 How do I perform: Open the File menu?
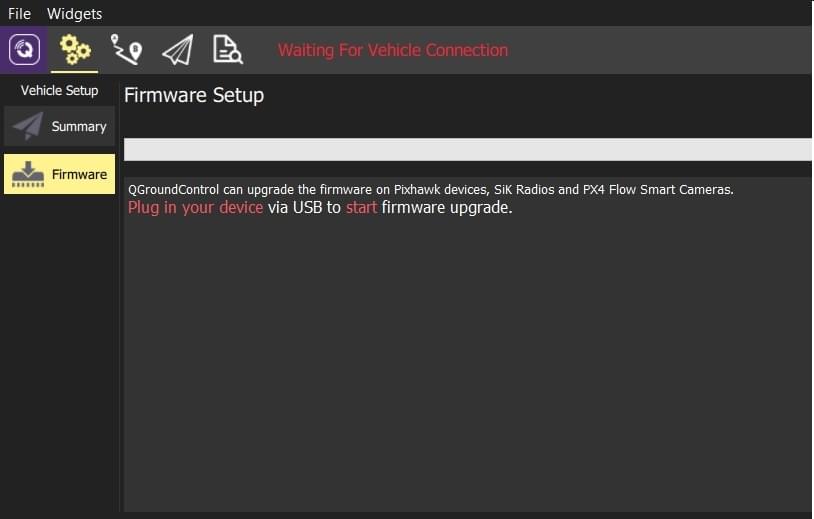coord(19,13)
